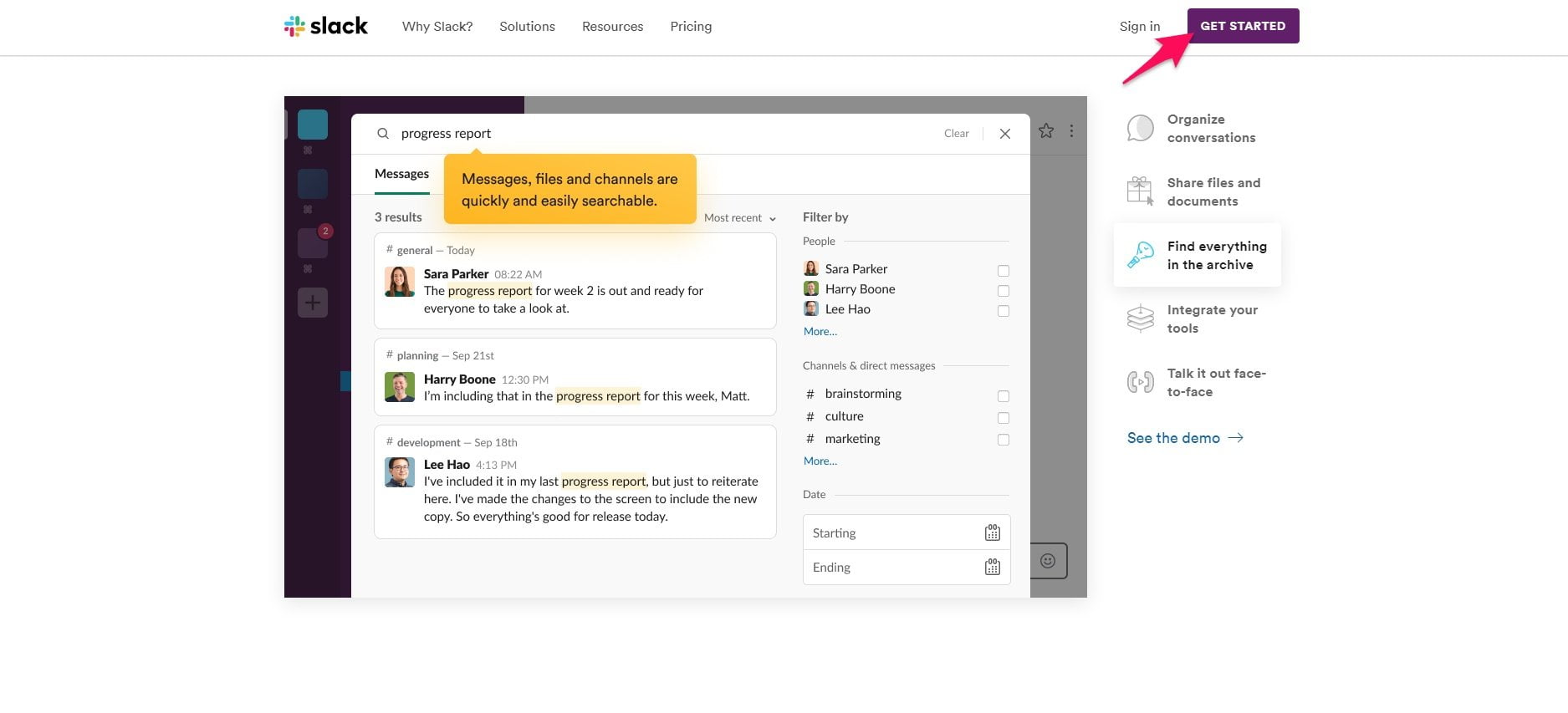Check the Lee Hao filter checkbox

click(x=1004, y=311)
